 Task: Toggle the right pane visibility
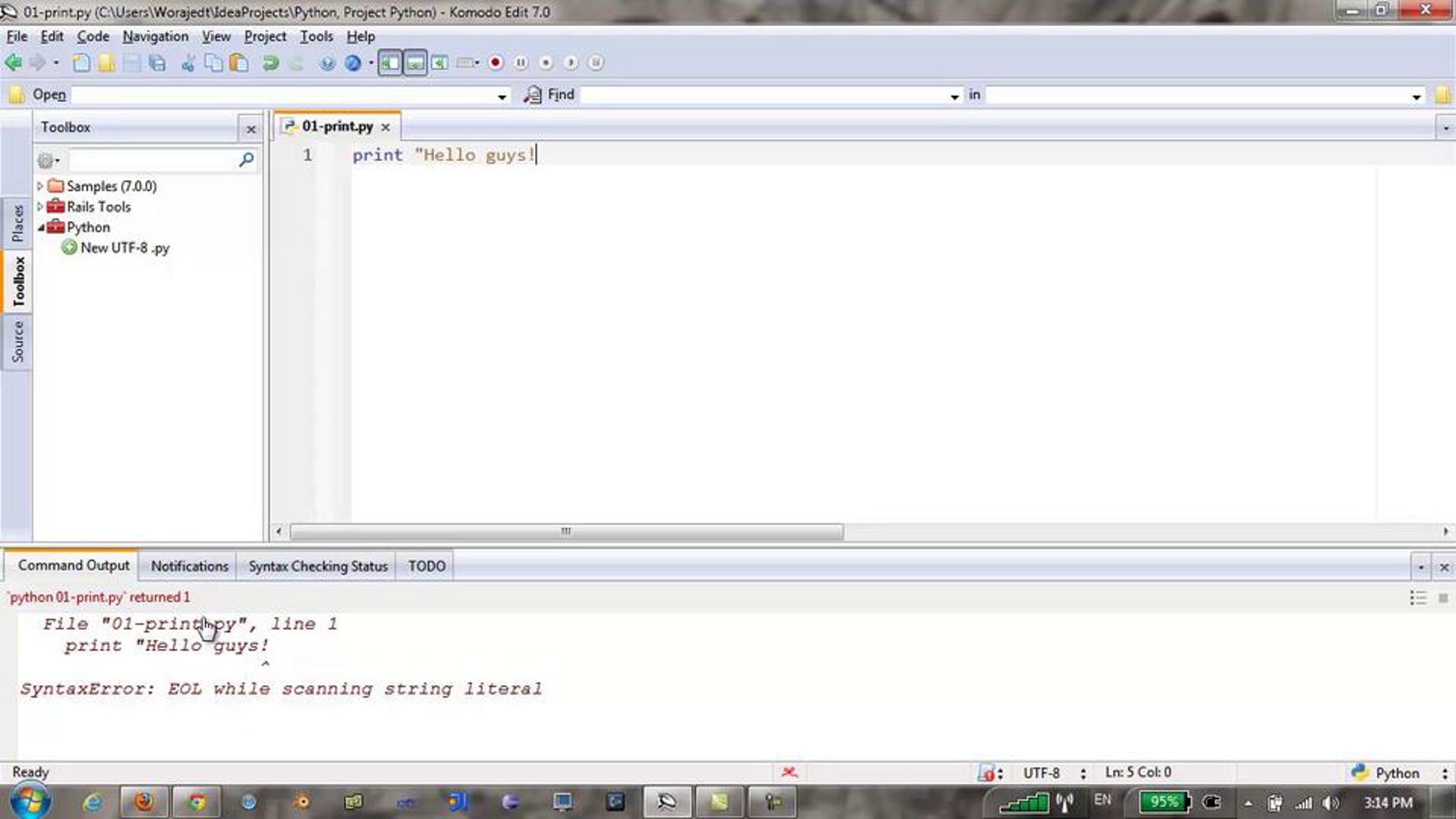pos(440,62)
